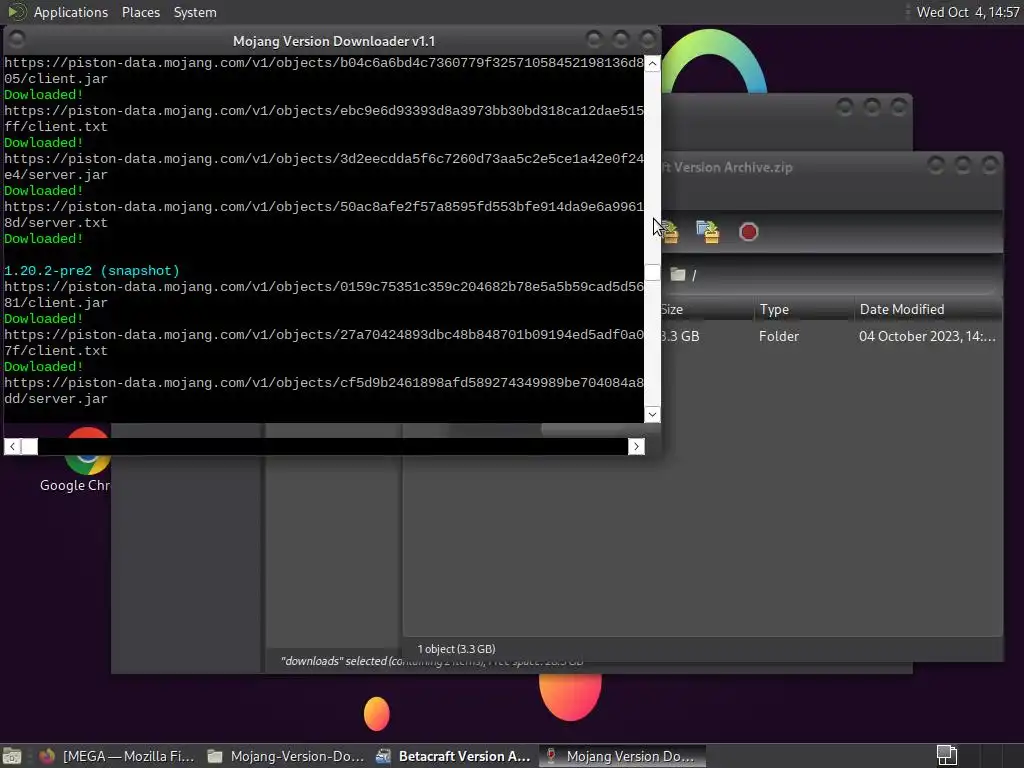The width and height of the screenshot is (1024, 768).
Task: Switch to Betacraft Version A... taskbar entry
Action: [x=454, y=756]
